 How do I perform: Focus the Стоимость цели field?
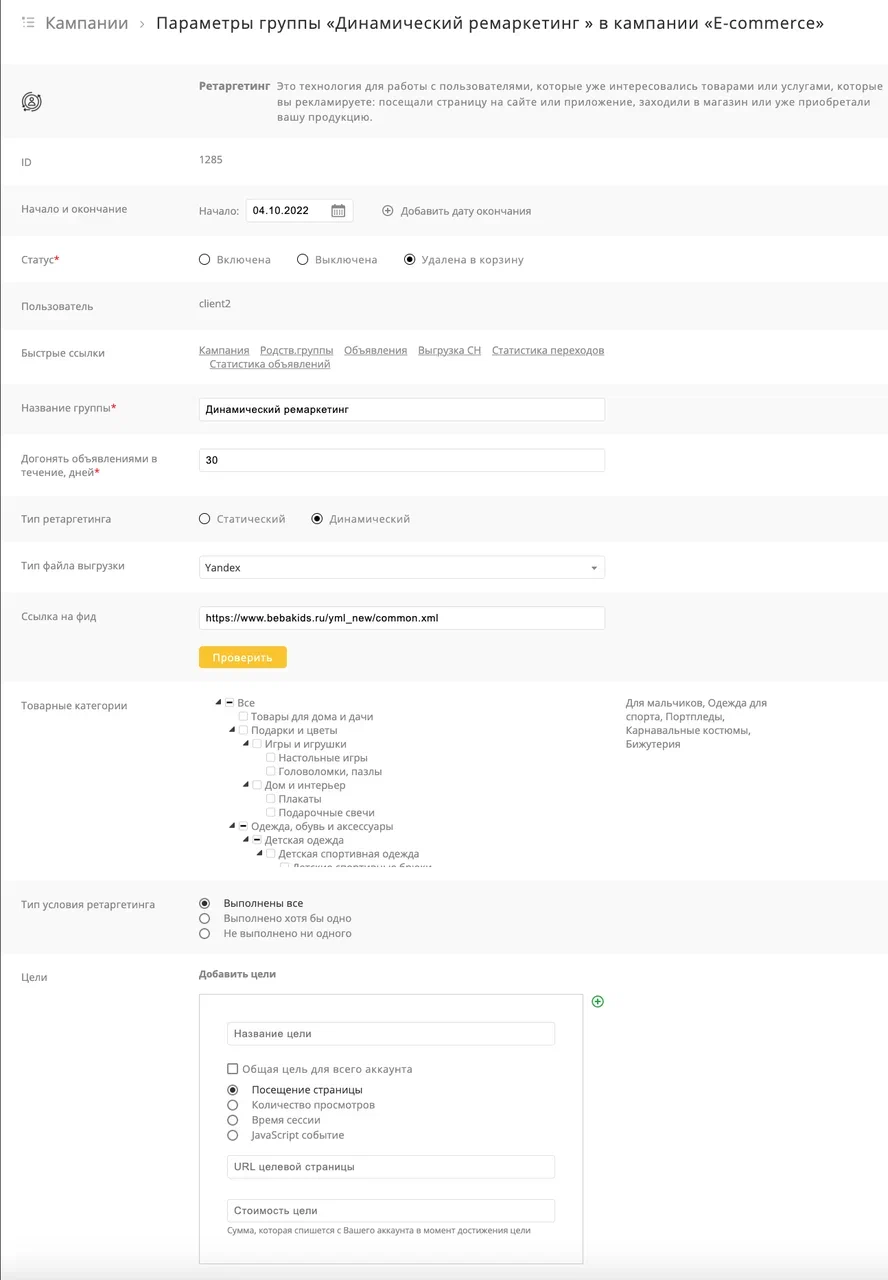(x=391, y=1211)
